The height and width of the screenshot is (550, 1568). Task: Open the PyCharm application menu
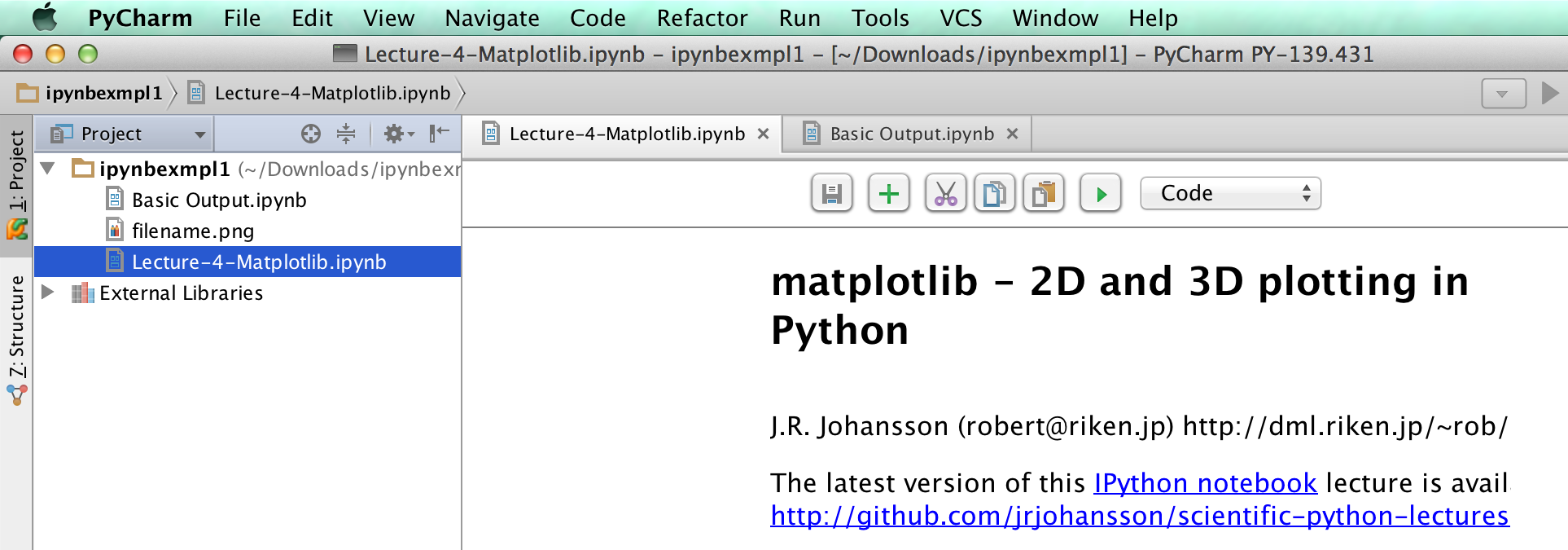click(x=140, y=18)
